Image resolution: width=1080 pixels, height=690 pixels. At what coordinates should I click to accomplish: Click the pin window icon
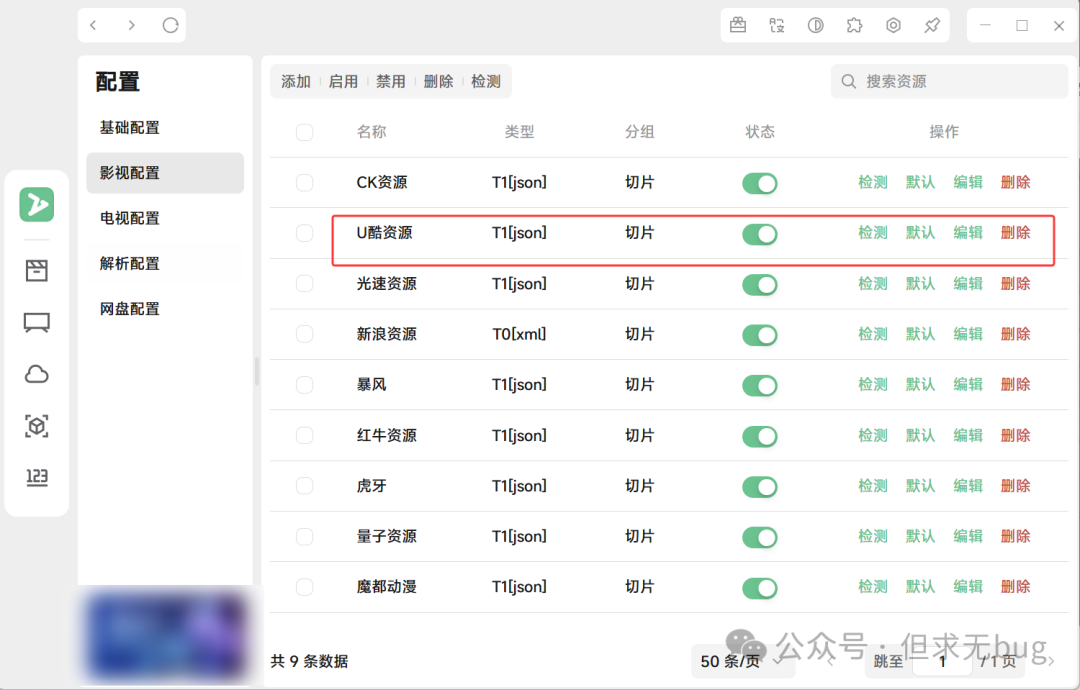coord(932,26)
